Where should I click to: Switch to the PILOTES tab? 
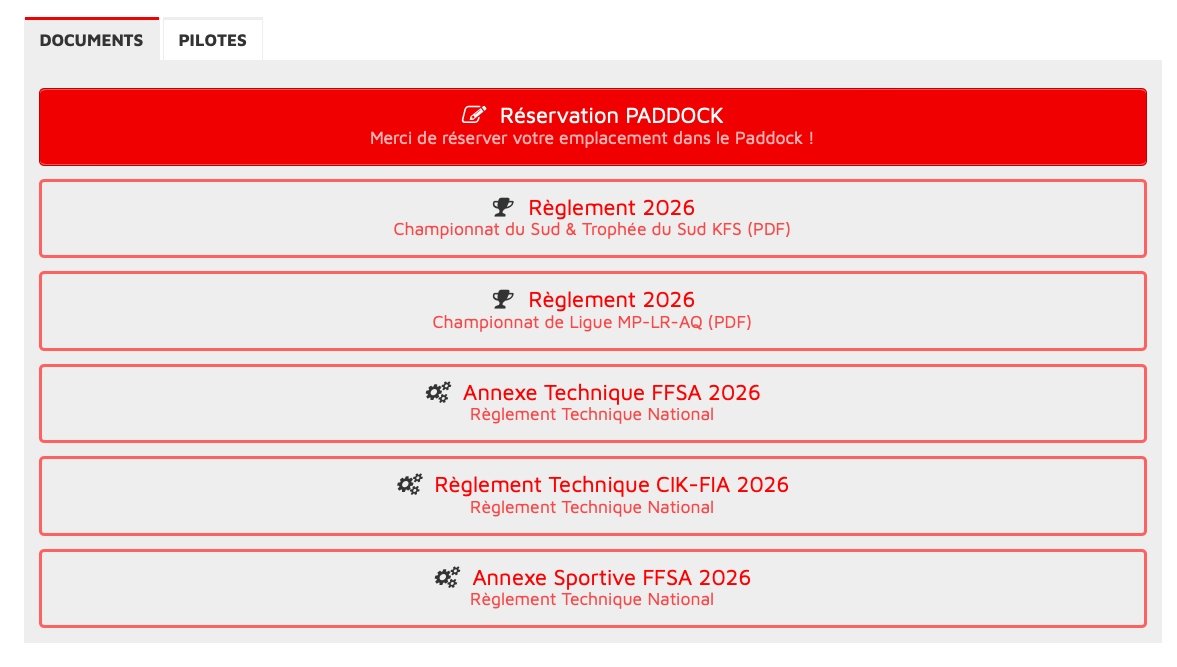point(212,41)
